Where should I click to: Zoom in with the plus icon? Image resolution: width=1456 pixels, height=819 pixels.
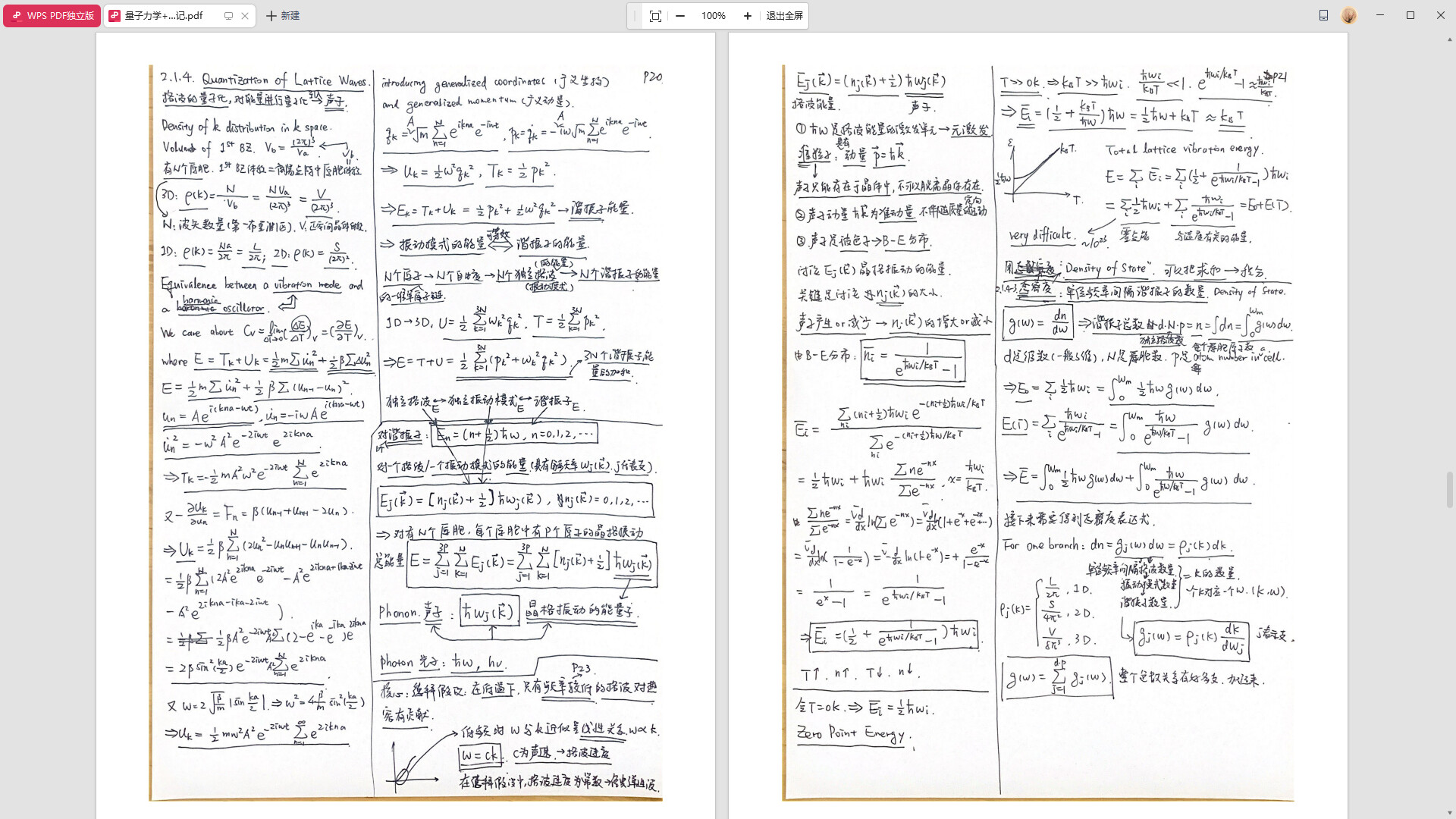point(748,15)
